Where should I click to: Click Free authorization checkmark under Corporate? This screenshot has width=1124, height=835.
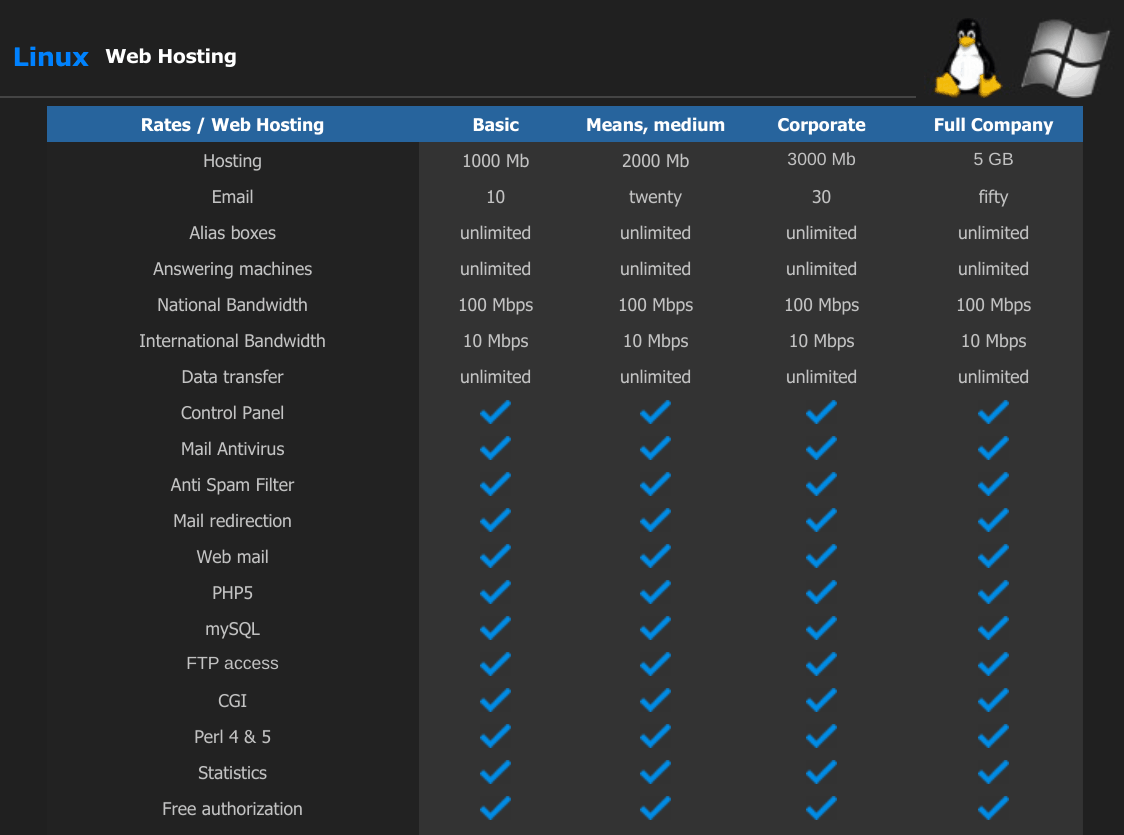pyautogui.click(x=821, y=808)
